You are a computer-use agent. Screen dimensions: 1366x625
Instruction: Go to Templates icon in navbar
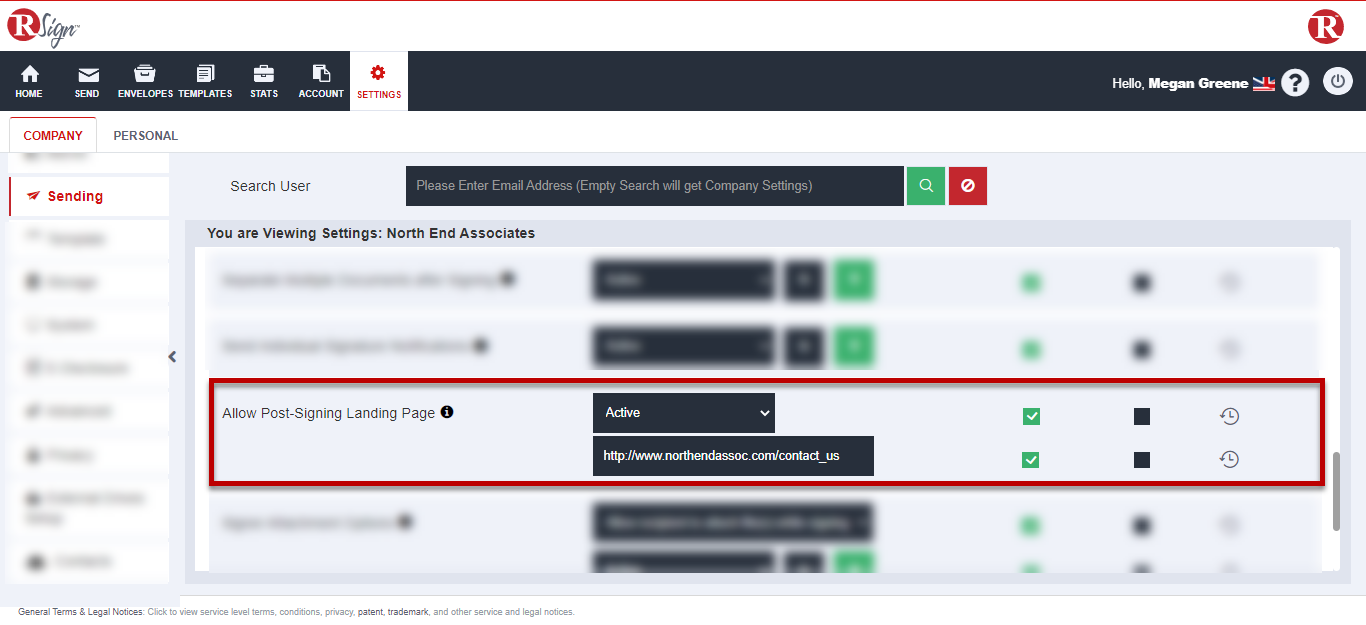pos(205,75)
